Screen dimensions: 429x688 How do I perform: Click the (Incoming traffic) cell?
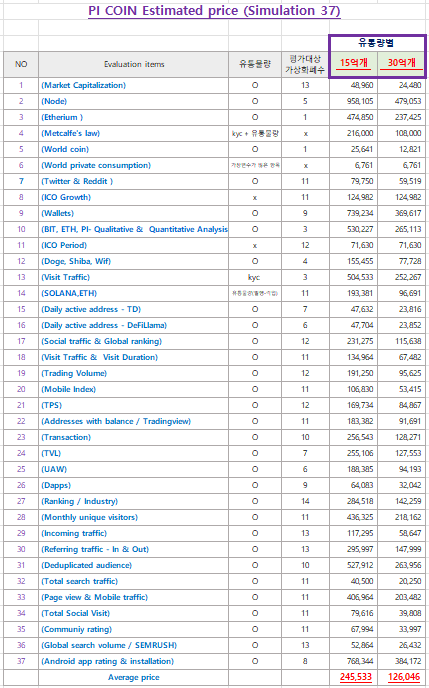(134, 534)
